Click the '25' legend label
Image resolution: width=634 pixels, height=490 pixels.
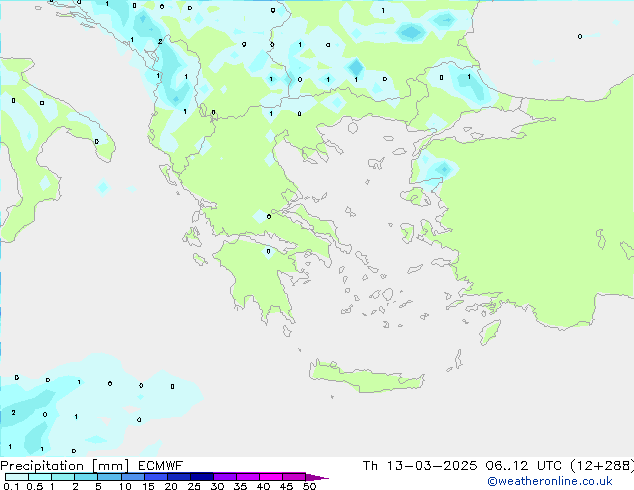[x=194, y=486]
